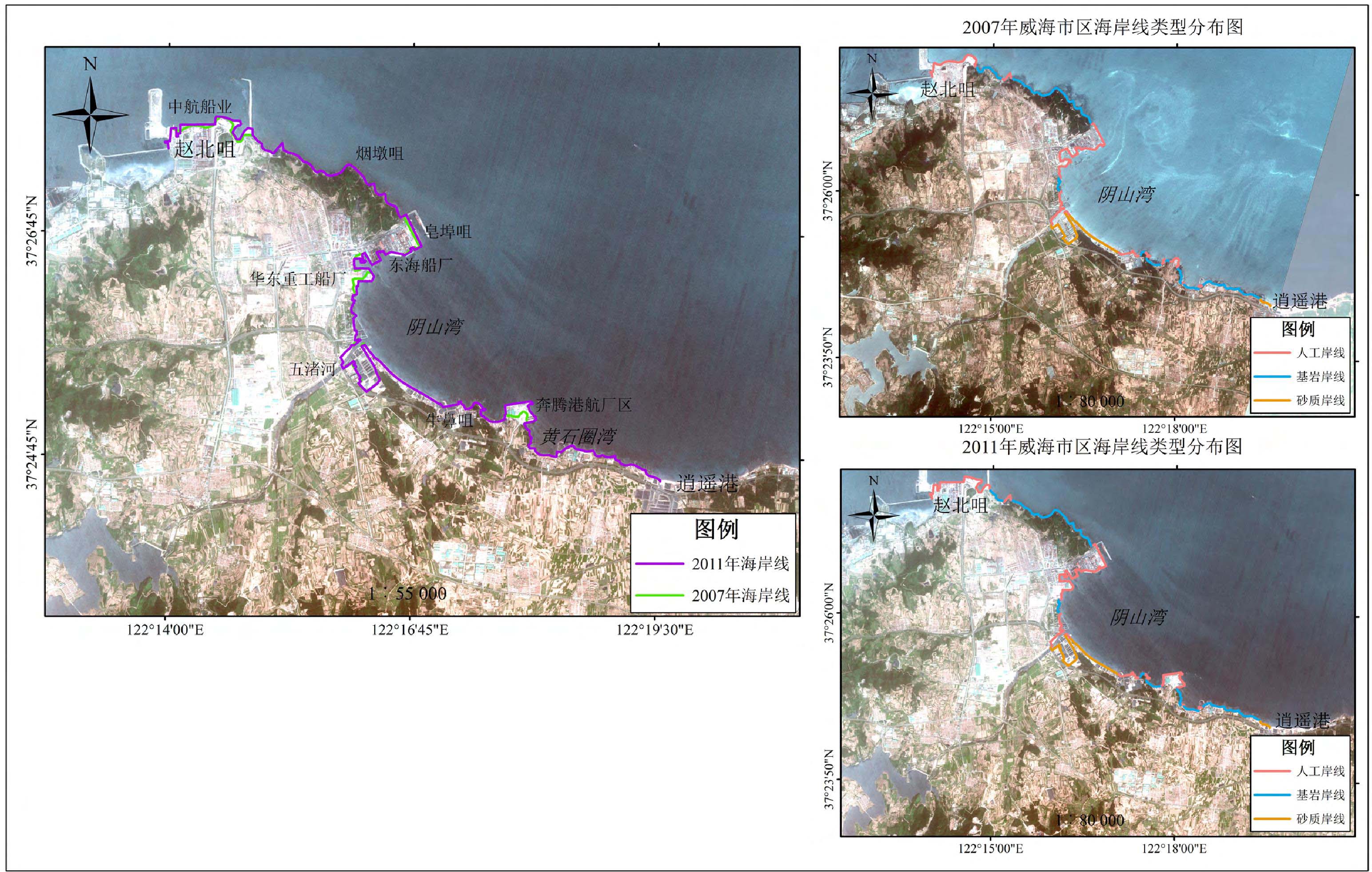The width and height of the screenshot is (1372, 872).
Task: Click the blue 基岩岸线 line in the 2011 map legend
Action: [1272, 795]
